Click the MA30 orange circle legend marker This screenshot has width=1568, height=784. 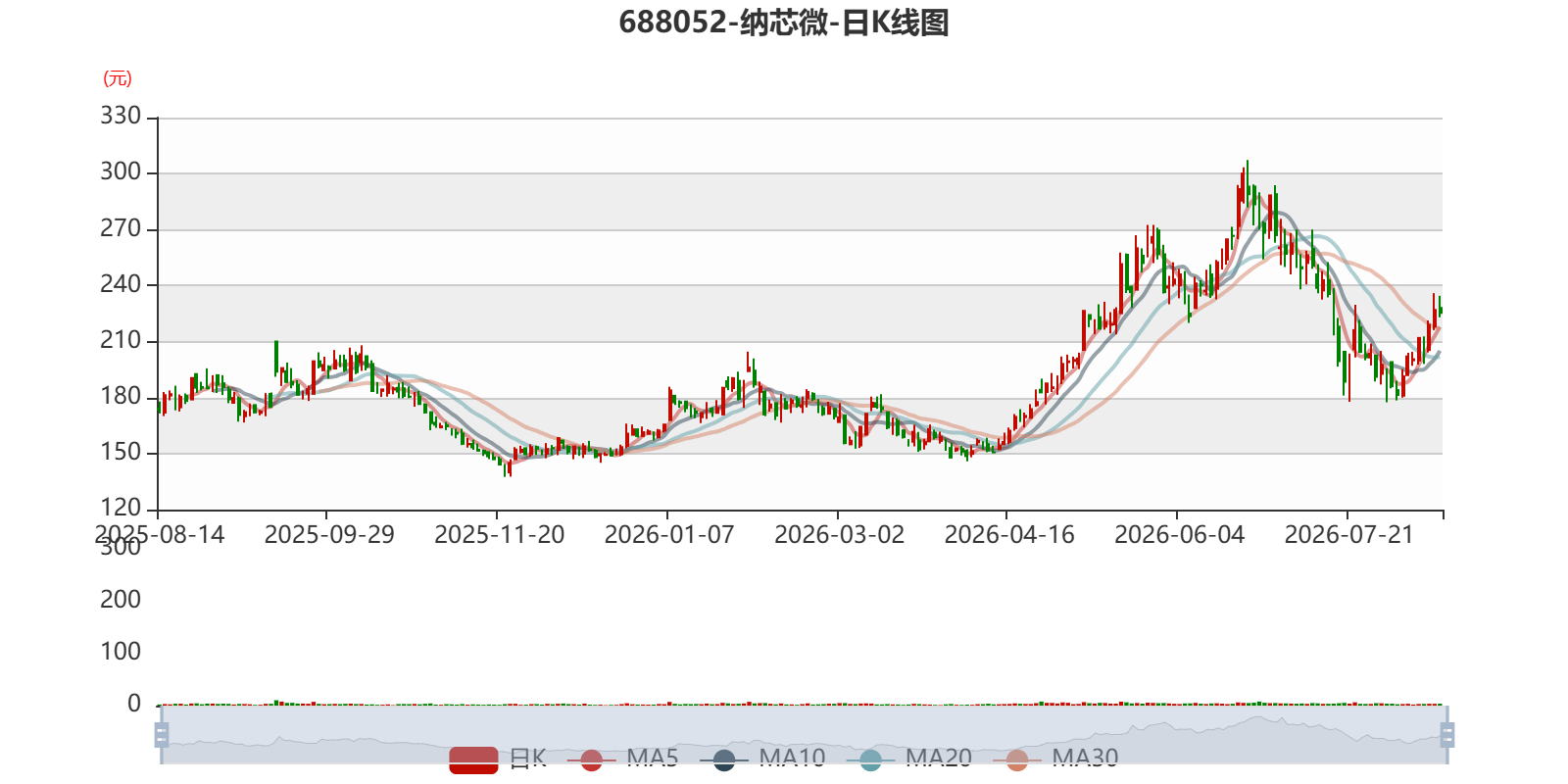click(x=1017, y=759)
